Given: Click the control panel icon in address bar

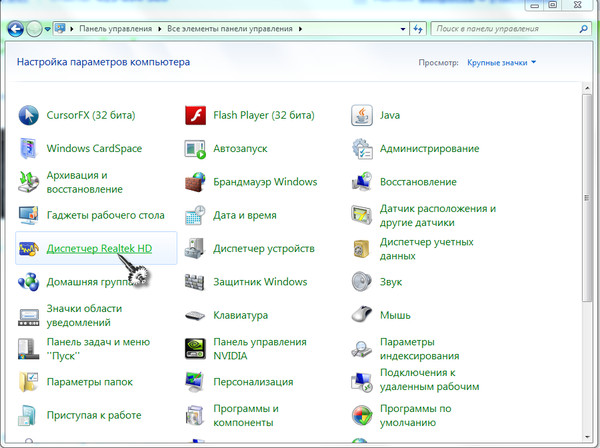Looking at the screenshot, I should [x=60, y=28].
